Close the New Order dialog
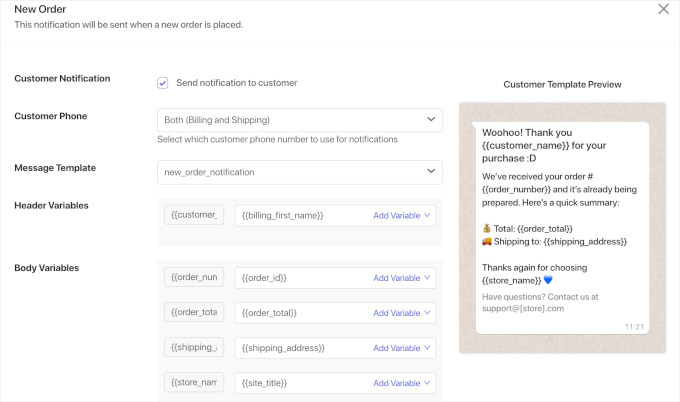 click(663, 9)
